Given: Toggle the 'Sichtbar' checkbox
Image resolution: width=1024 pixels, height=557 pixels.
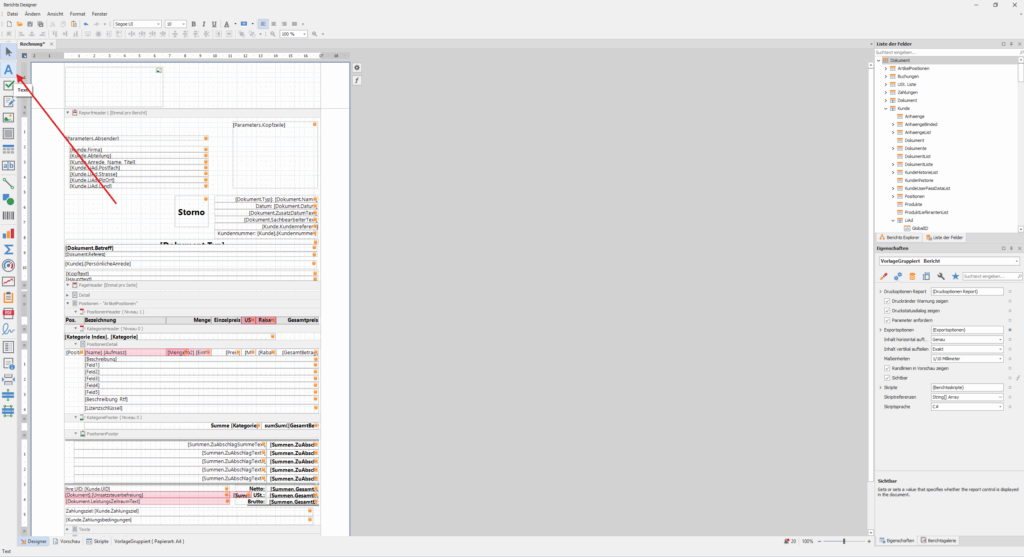Looking at the screenshot, I should click(x=887, y=377).
